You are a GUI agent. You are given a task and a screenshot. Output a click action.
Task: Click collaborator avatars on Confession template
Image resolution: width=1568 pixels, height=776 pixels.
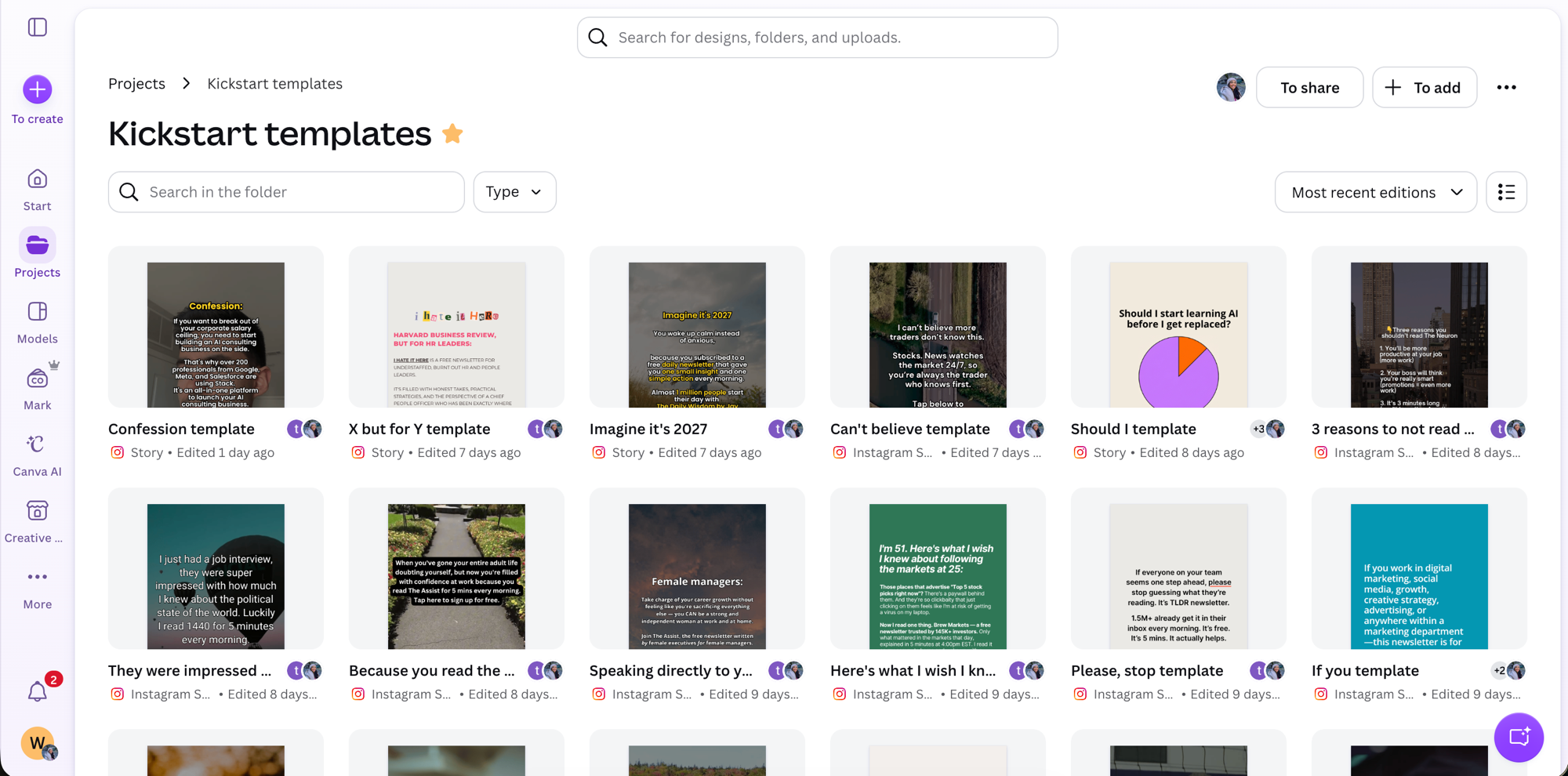tap(304, 429)
